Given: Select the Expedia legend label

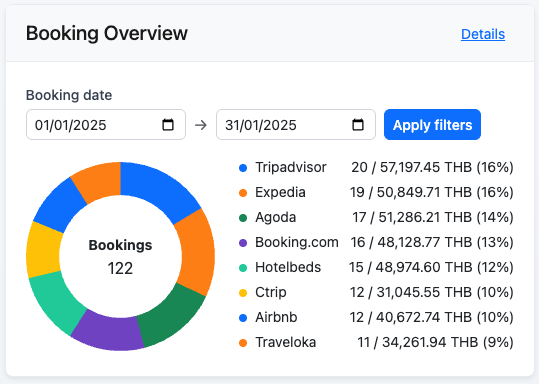Looking at the screenshot, I should [280, 193].
